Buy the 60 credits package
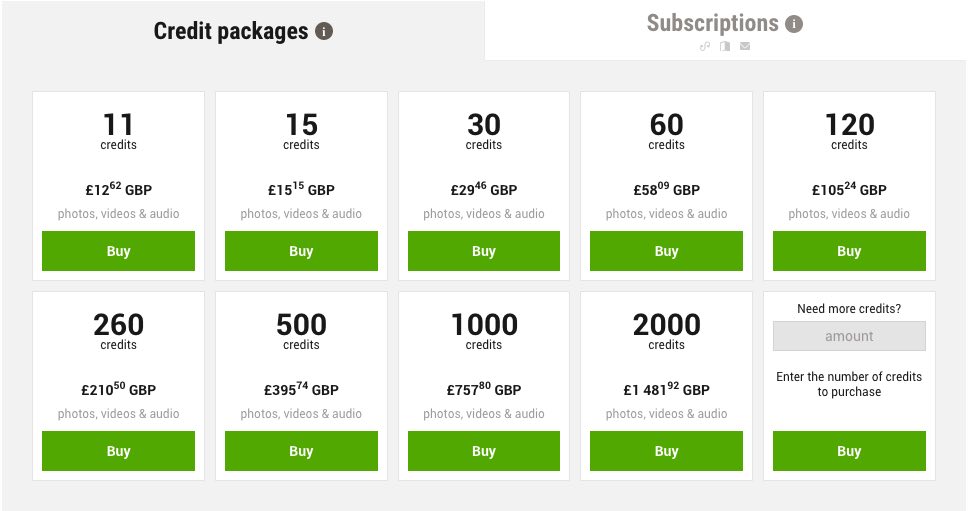The height and width of the screenshot is (511, 968). pos(666,251)
